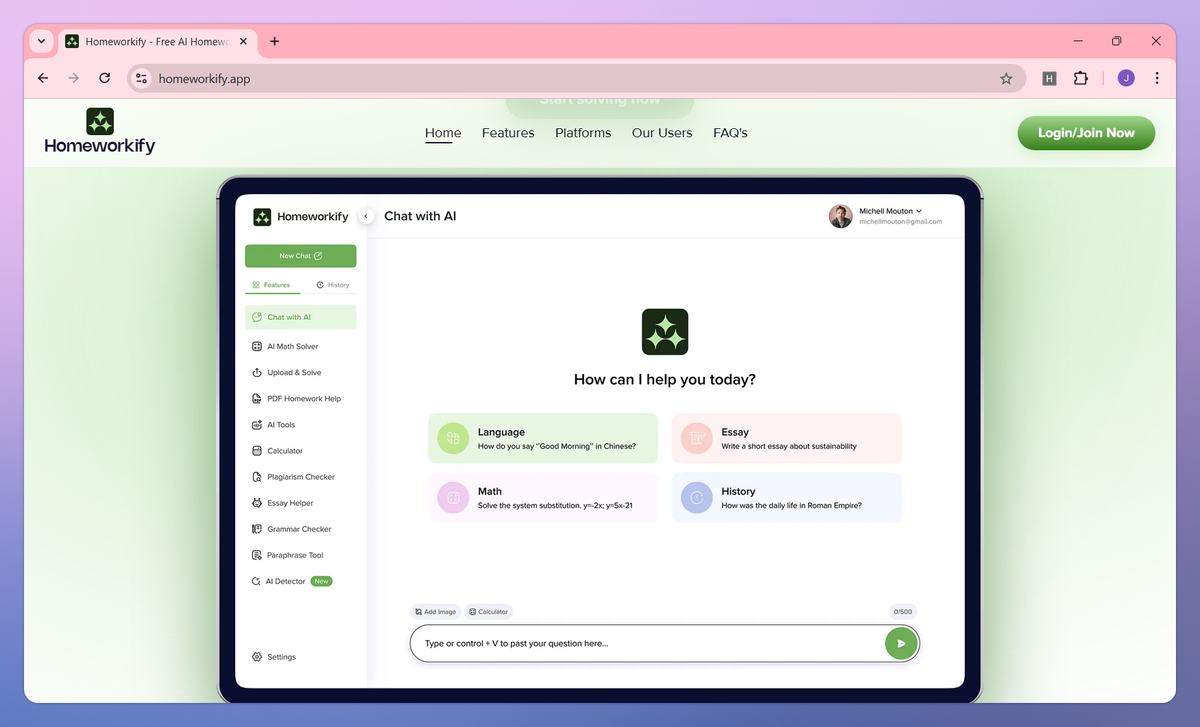The image size is (1200, 727).
Task: Click the 'Chat with AI' page heading
Action: tap(420, 216)
